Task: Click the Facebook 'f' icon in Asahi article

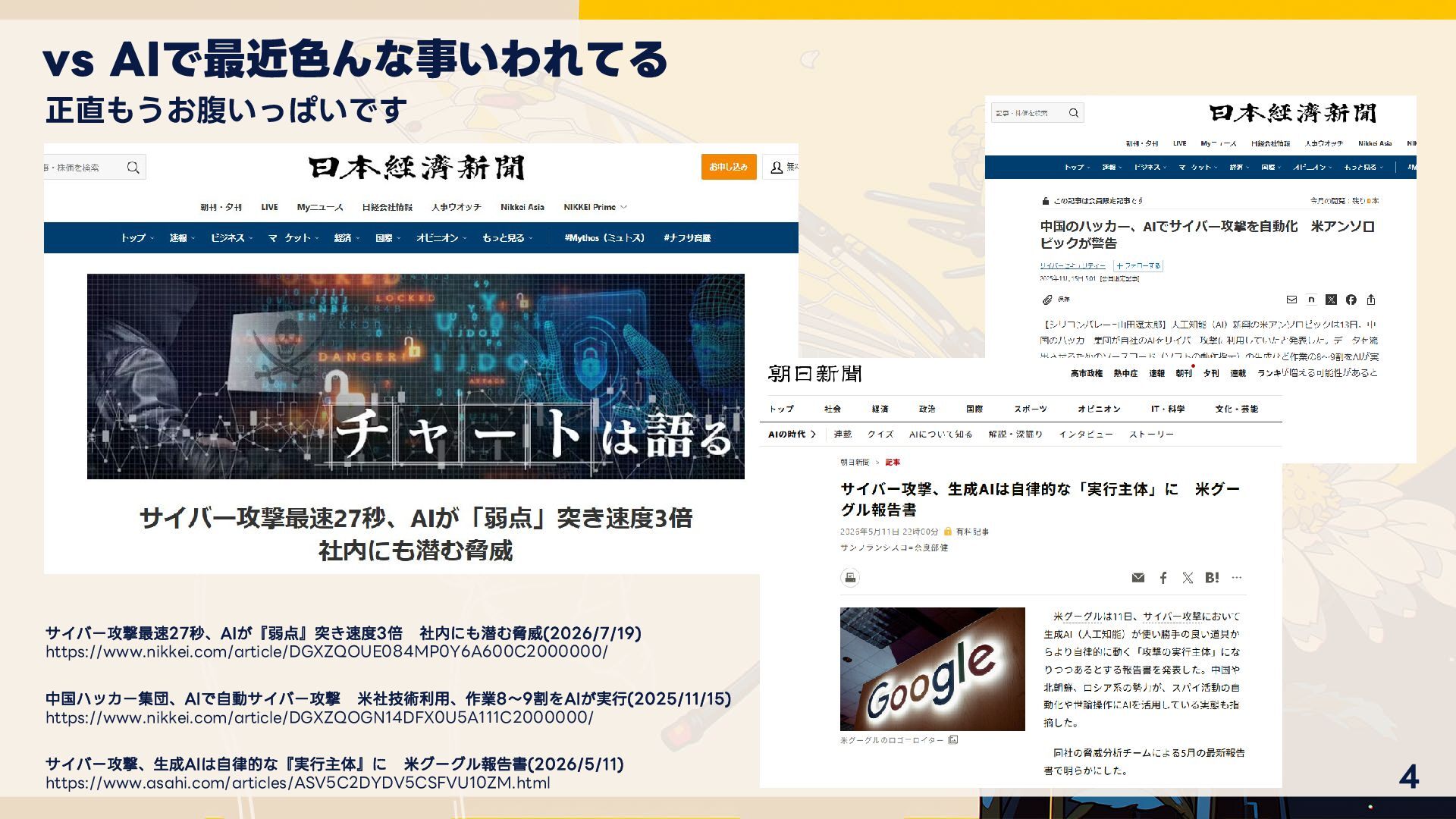Action: tap(1163, 578)
